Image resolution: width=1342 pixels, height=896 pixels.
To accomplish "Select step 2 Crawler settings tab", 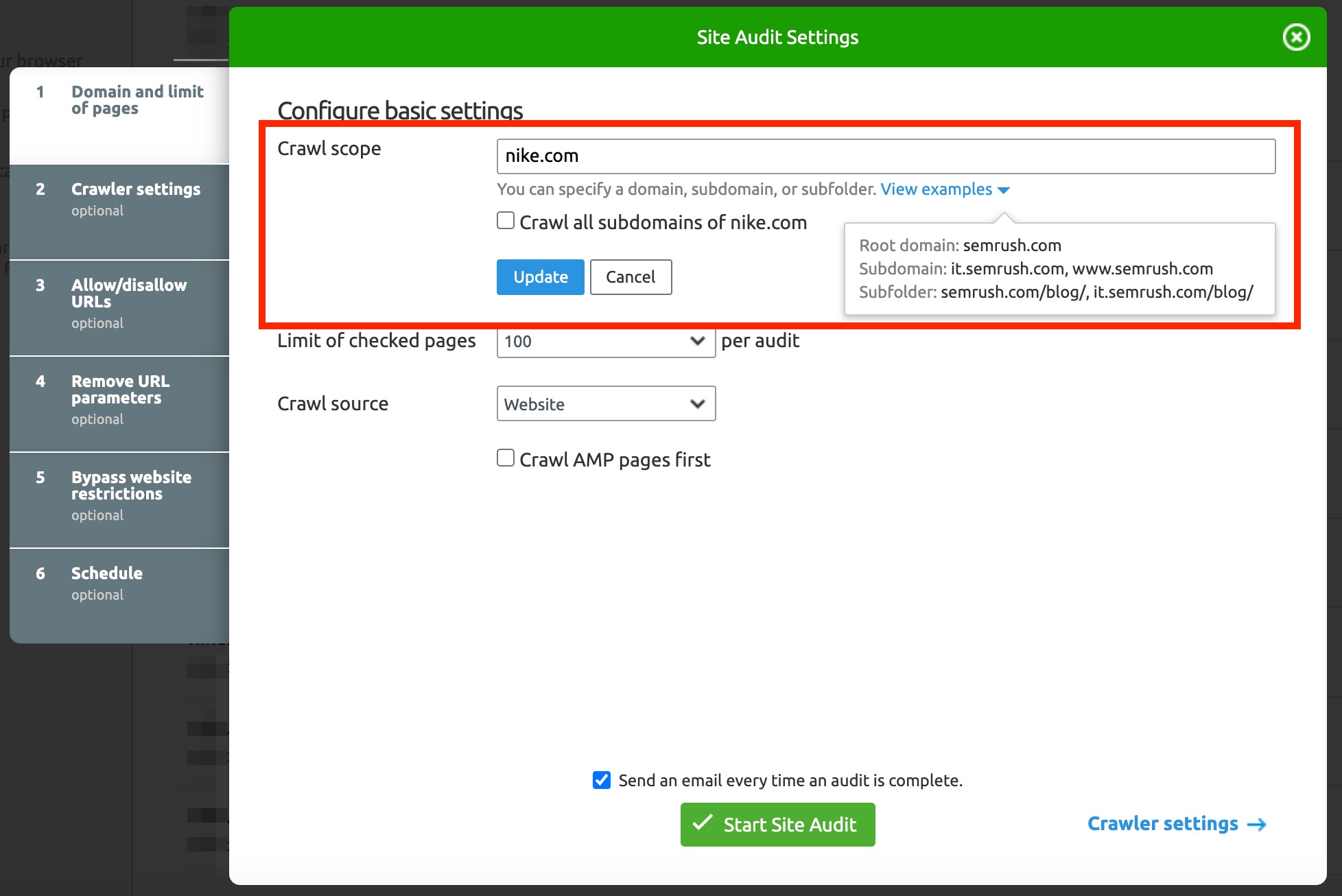I will (119, 212).
